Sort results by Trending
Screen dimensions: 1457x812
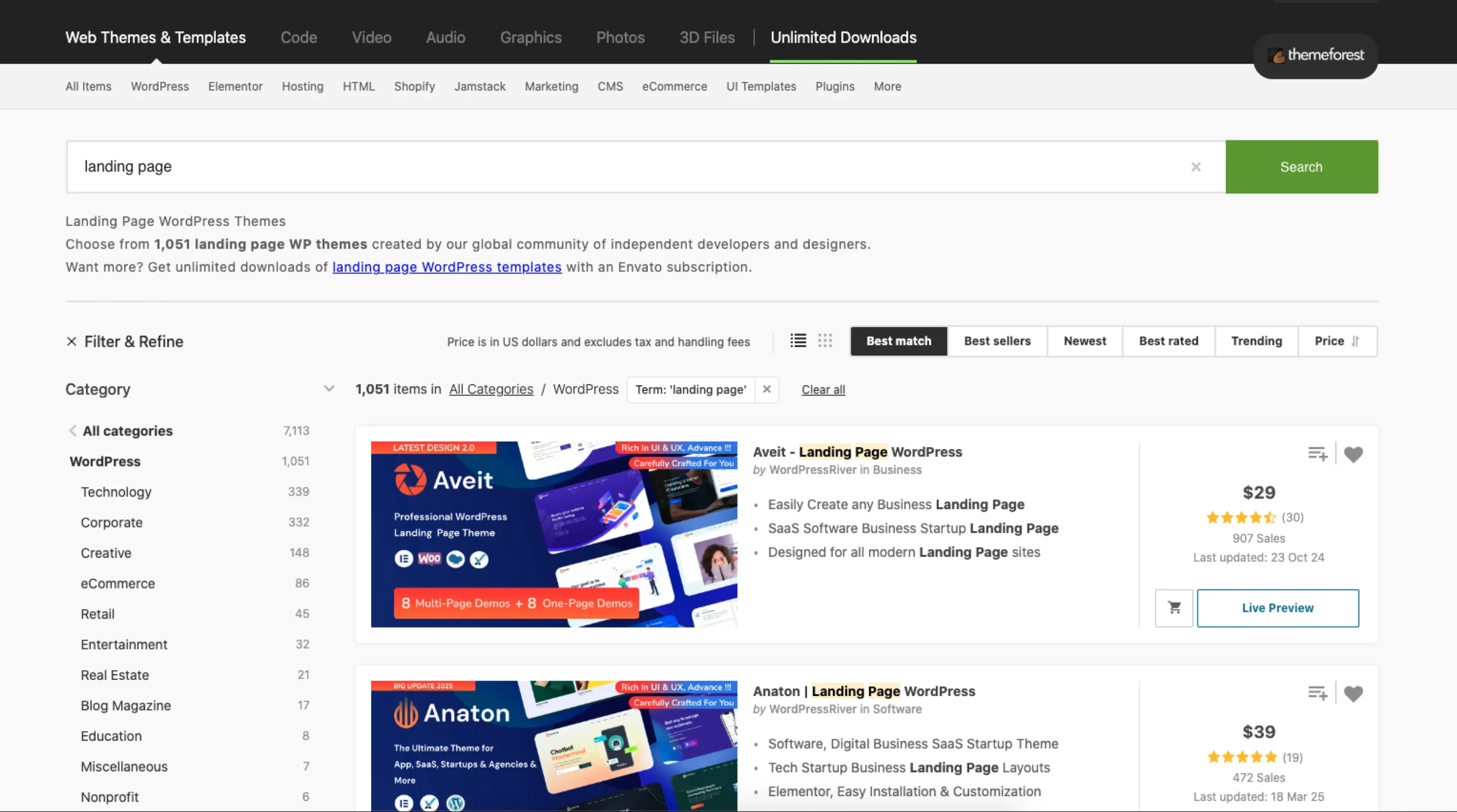tap(1257, 341)
